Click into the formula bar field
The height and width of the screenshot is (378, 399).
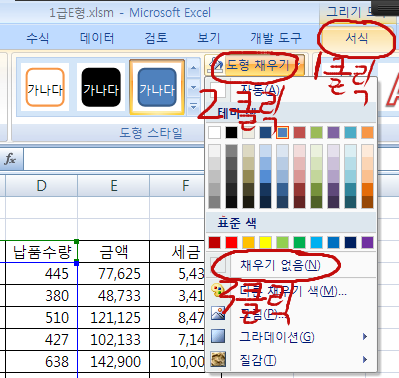[113, 159]
